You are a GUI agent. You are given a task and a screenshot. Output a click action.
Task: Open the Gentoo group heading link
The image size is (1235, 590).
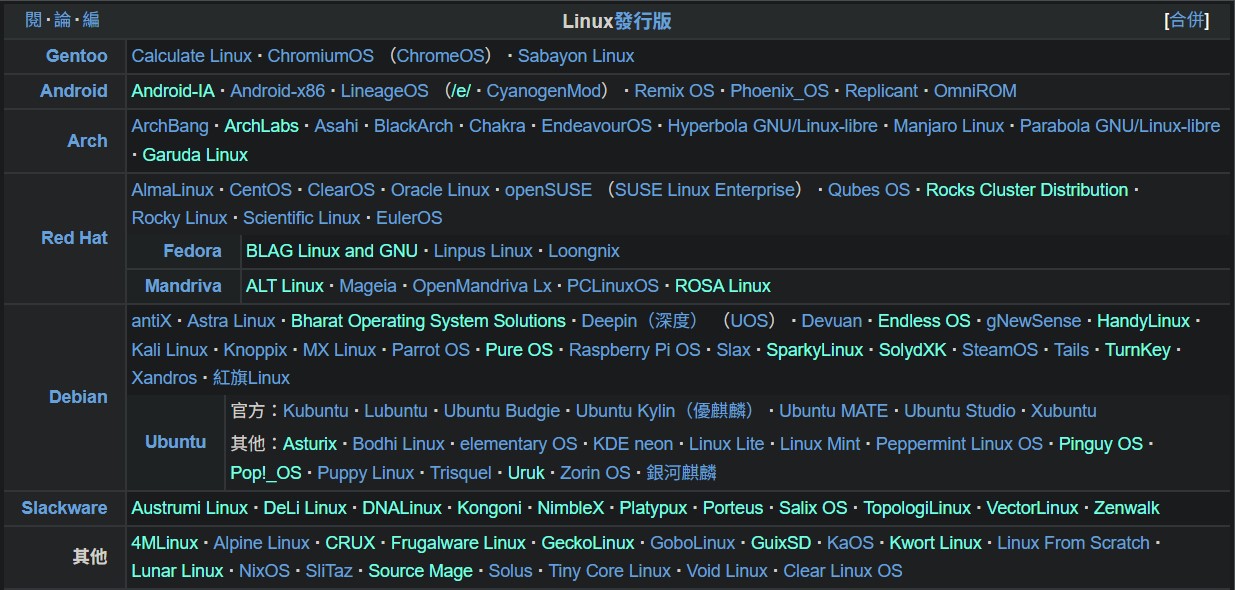[x=76, y=56]
